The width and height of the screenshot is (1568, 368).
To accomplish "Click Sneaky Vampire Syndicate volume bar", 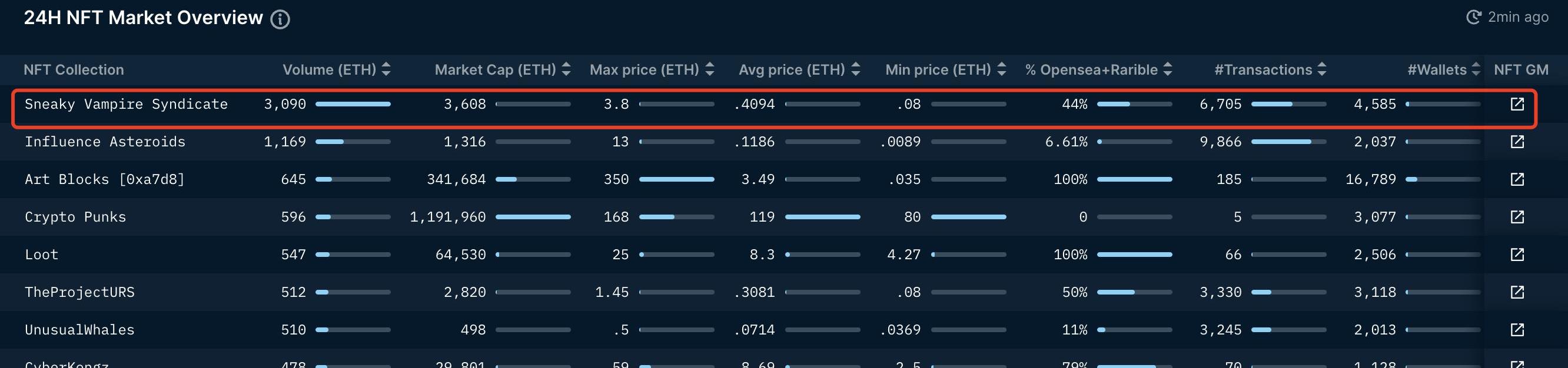I will click(353, 104).
